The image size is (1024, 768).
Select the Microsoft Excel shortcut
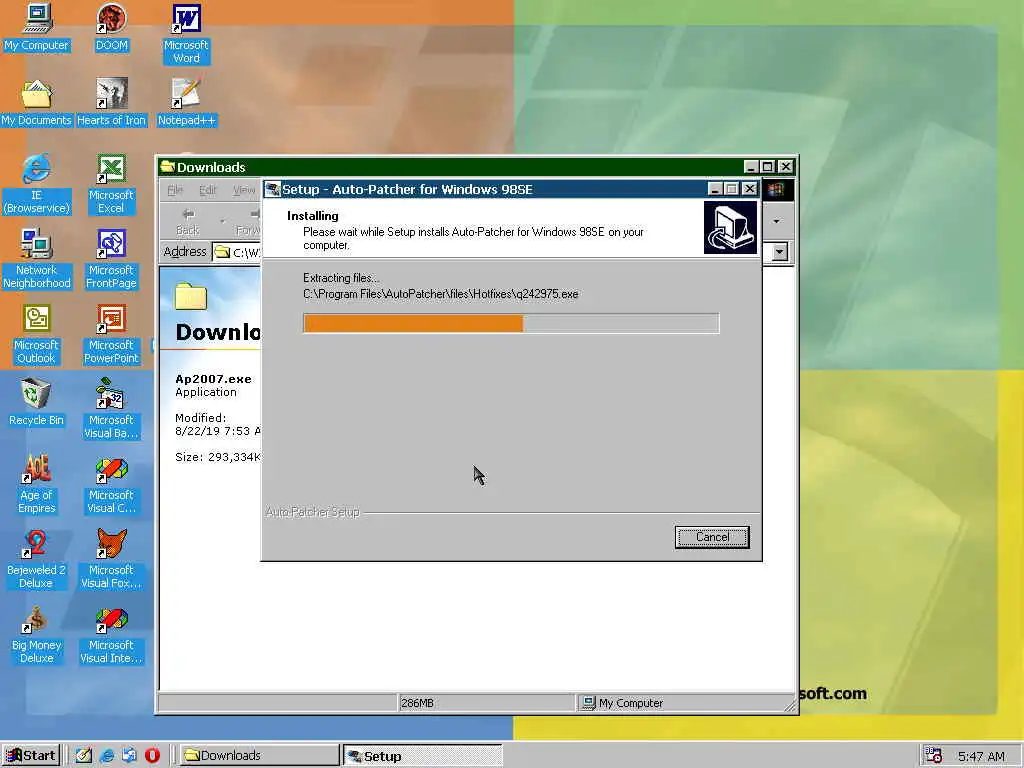click(111, 184)
